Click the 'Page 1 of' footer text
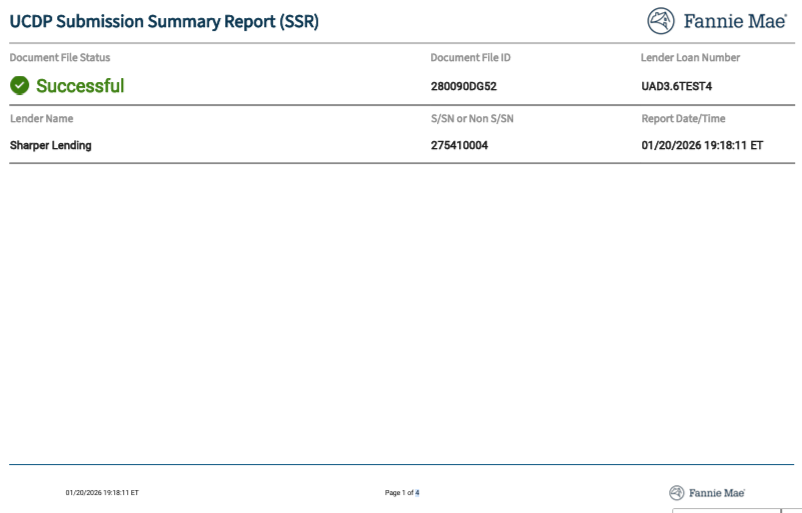Image resolution: width=802 pixels, height=513 pixels. pyautogui.click(x=399, y=493)
